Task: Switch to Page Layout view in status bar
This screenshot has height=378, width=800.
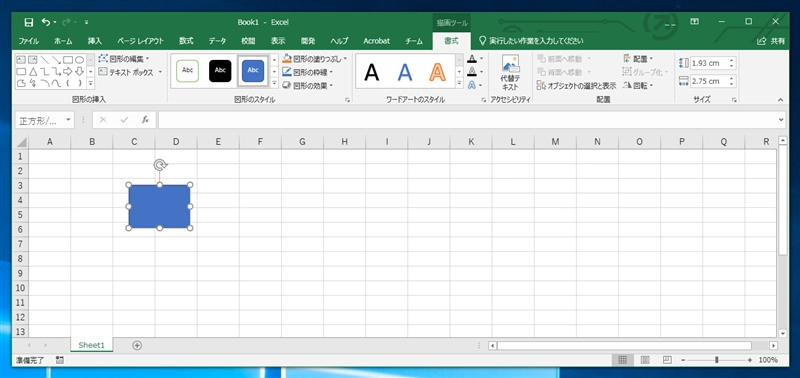Action: 645,360
